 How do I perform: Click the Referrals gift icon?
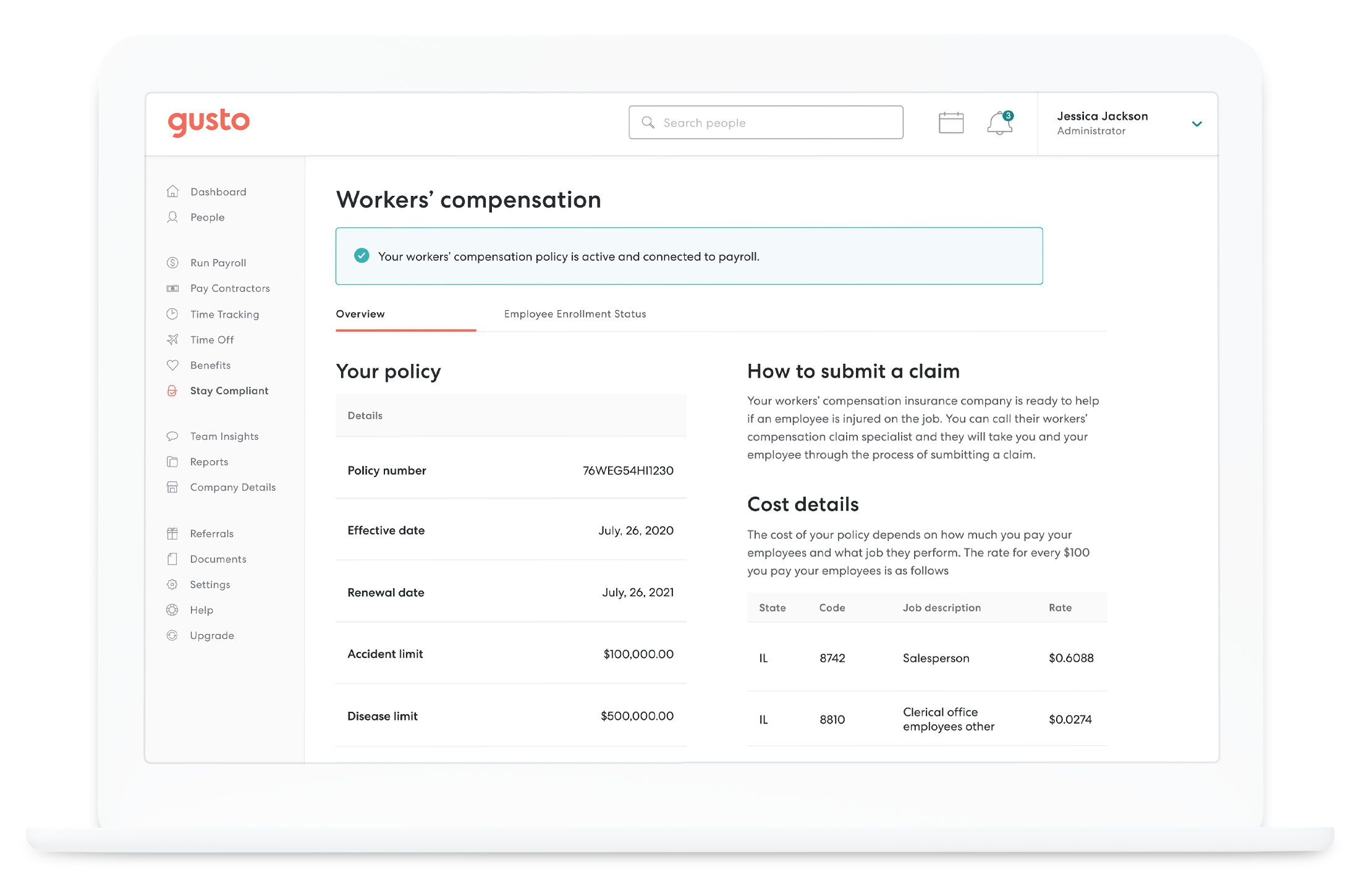click(172, 533)
